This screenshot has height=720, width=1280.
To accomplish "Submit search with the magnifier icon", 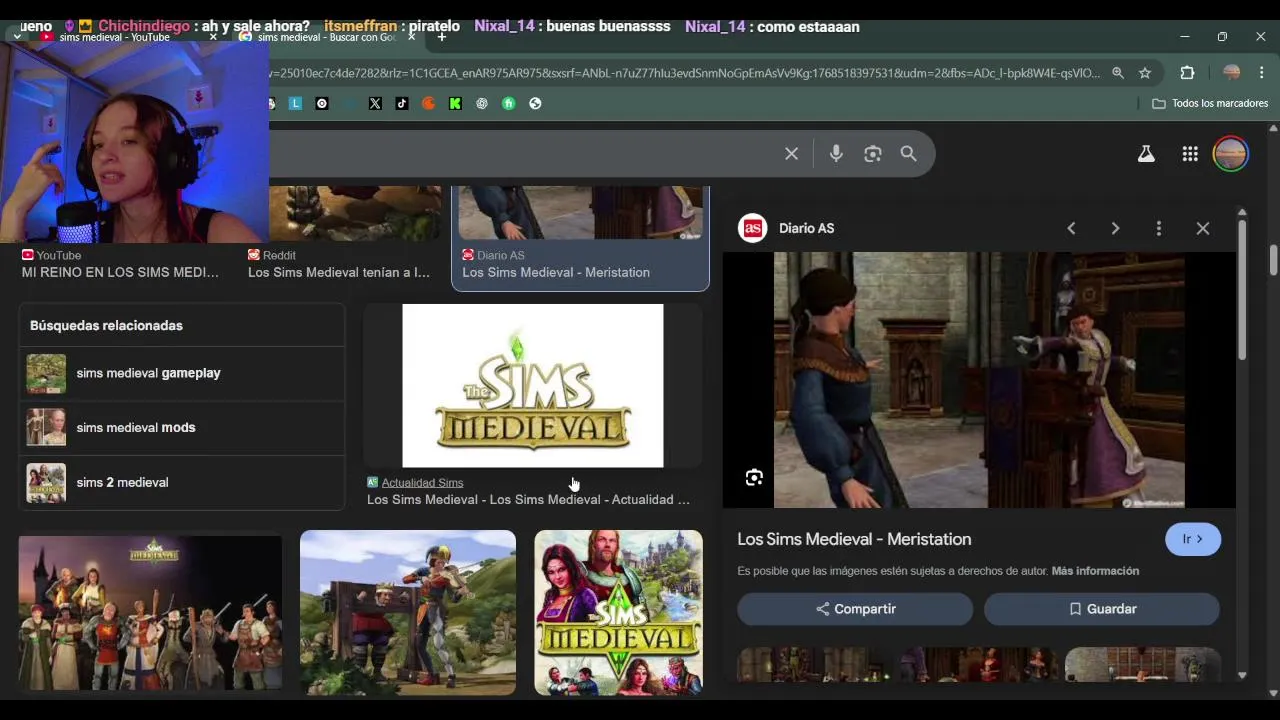I will tap(908, 154).
